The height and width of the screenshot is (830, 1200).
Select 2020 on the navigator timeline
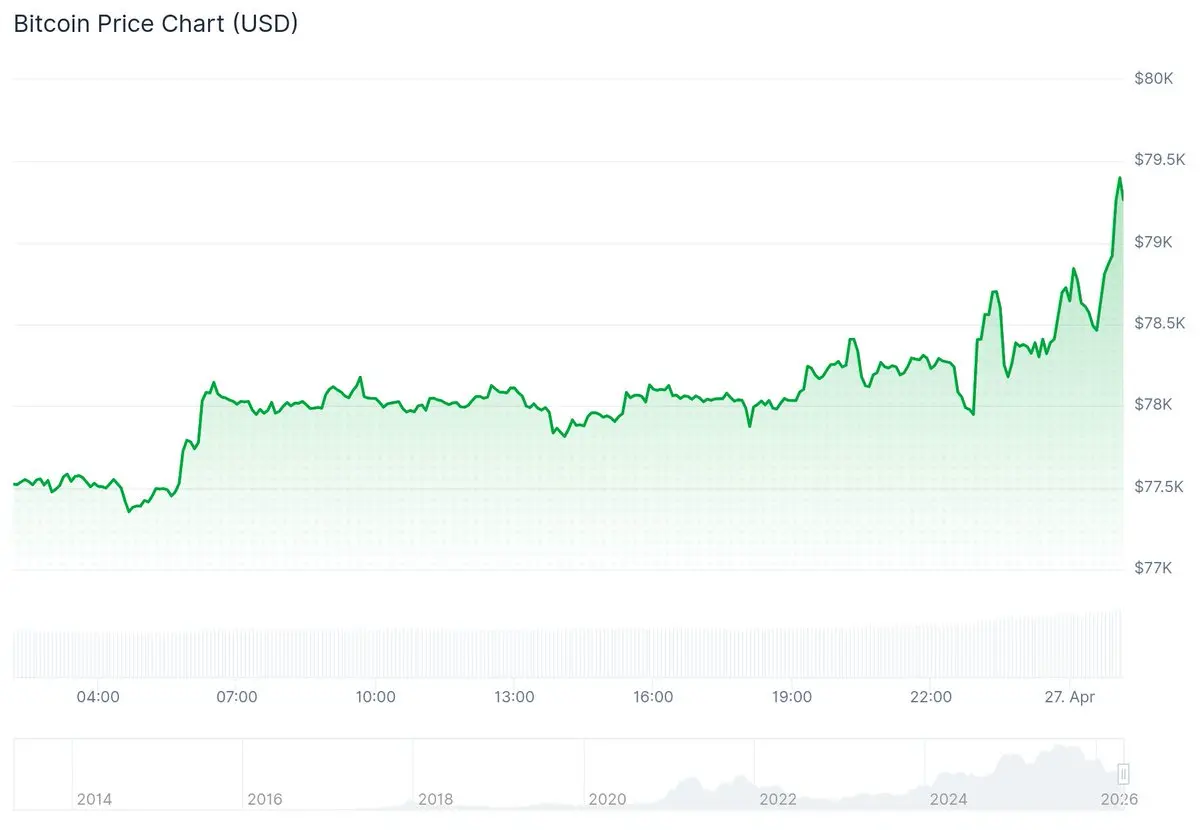(607, 799)
